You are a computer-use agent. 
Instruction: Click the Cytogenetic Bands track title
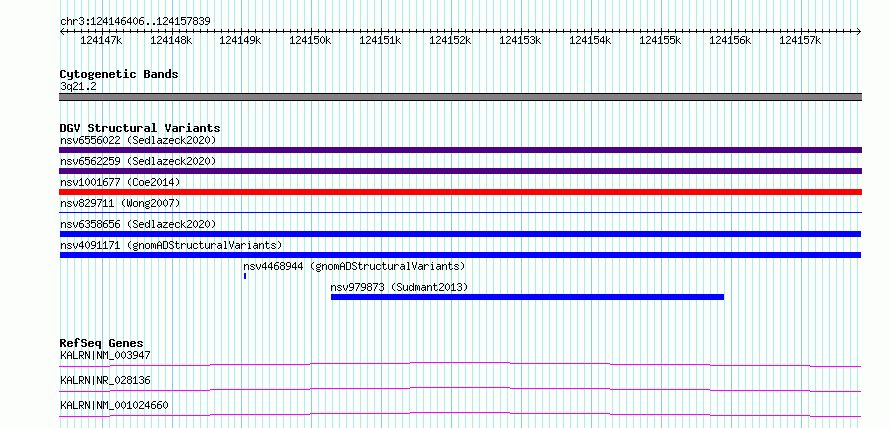(119, 74)
